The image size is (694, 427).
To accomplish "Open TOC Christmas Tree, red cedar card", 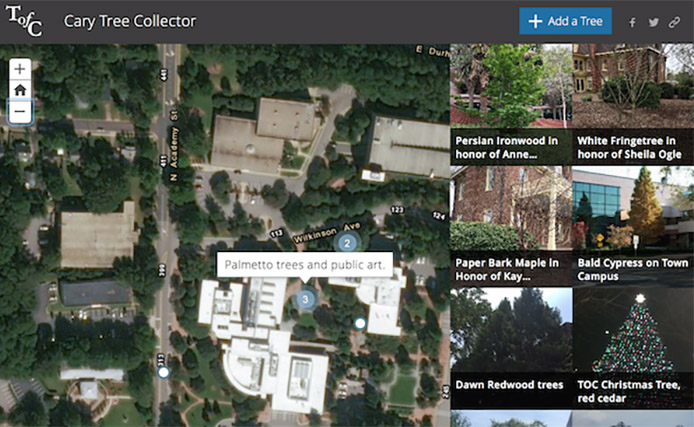I will [633, 348].
